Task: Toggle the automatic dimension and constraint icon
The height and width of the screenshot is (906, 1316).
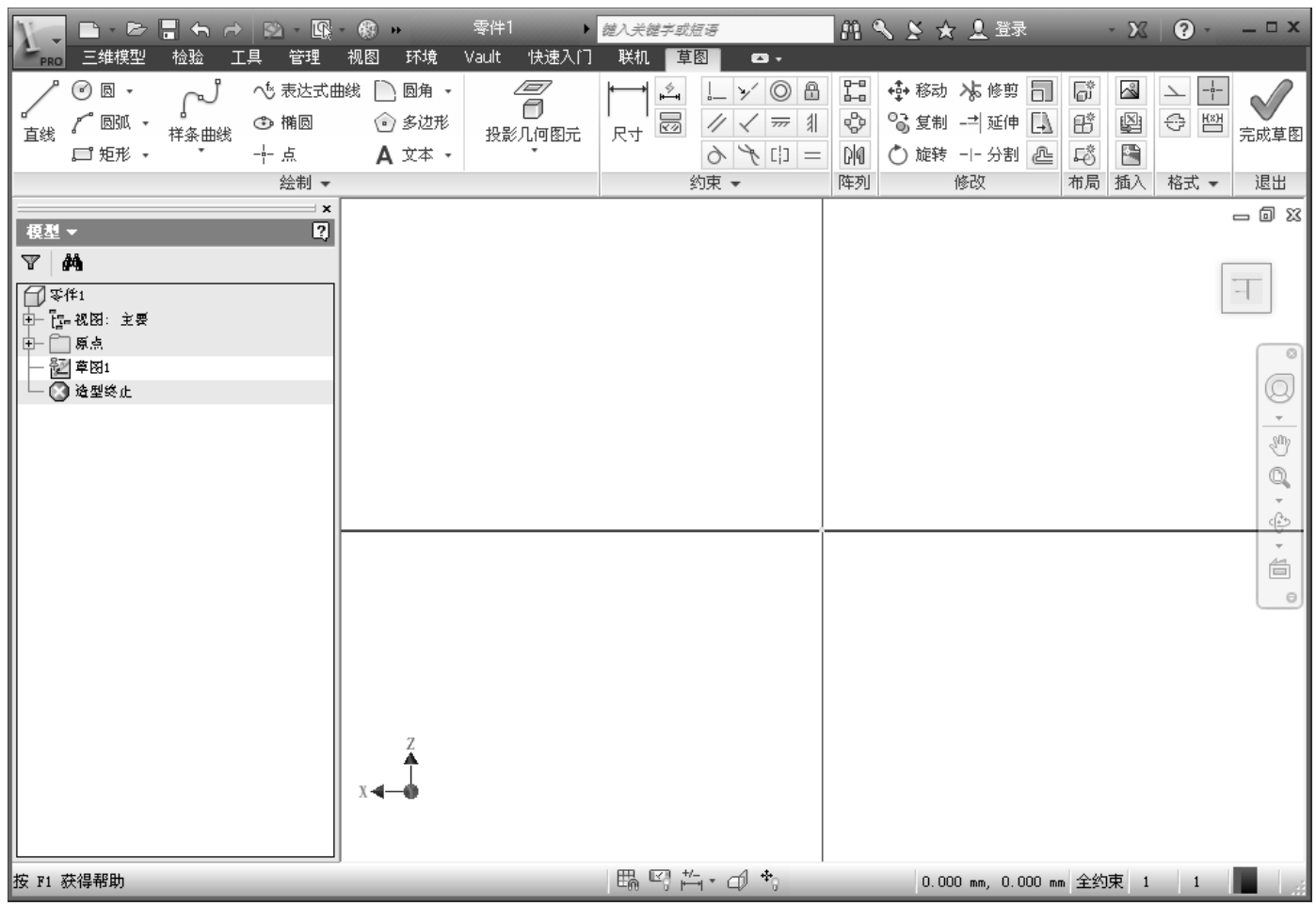Action: [670, 91]
